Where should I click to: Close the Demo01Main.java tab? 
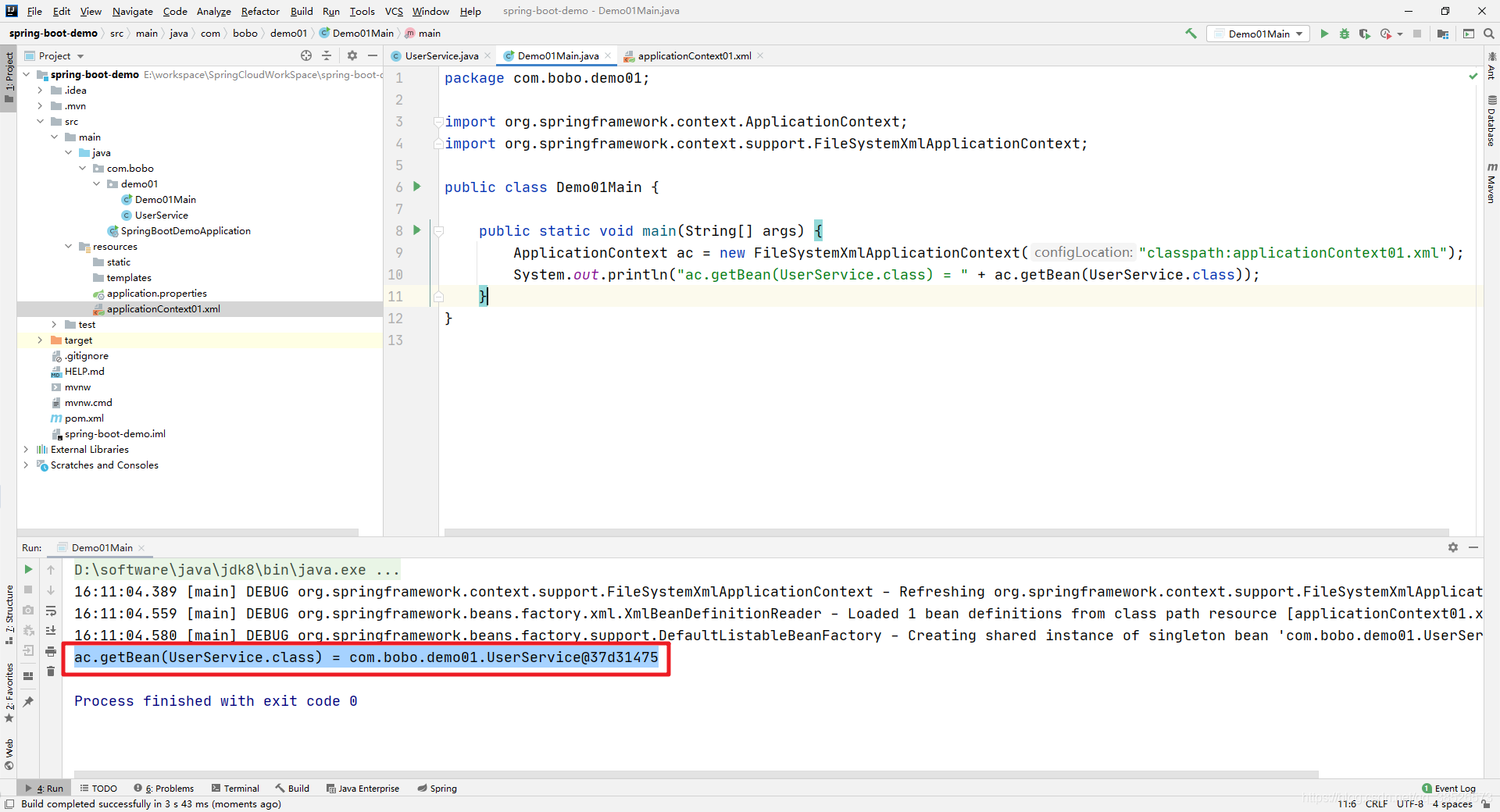coord(608,55)
